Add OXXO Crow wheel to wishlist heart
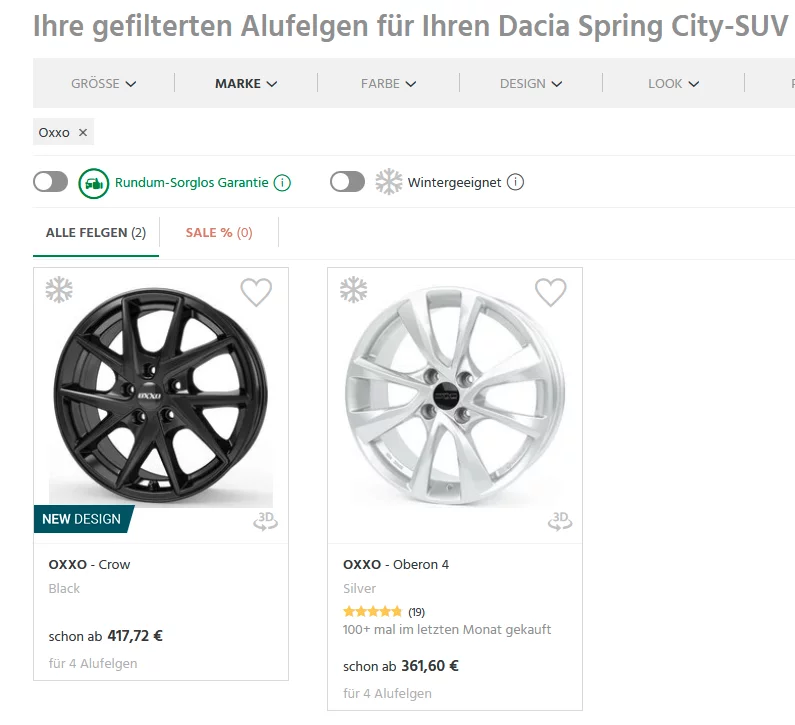Image resolution: width=795 pixels, height=725 pixels. (256, 292)
